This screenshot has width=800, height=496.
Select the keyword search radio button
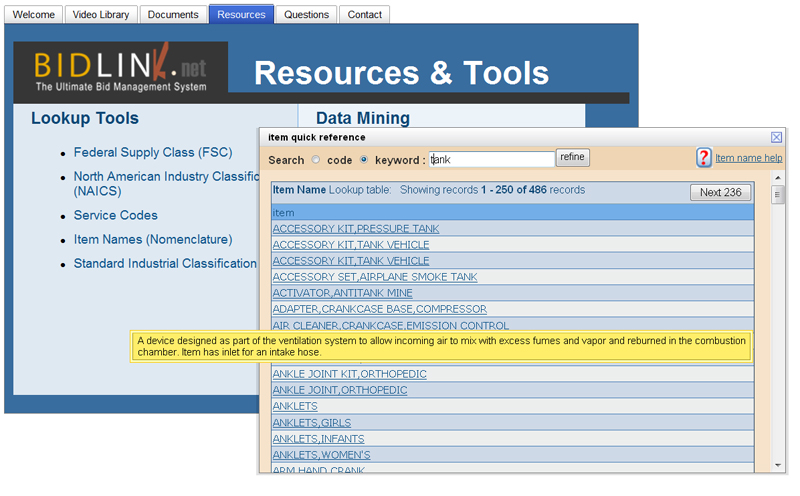[364, 160]
